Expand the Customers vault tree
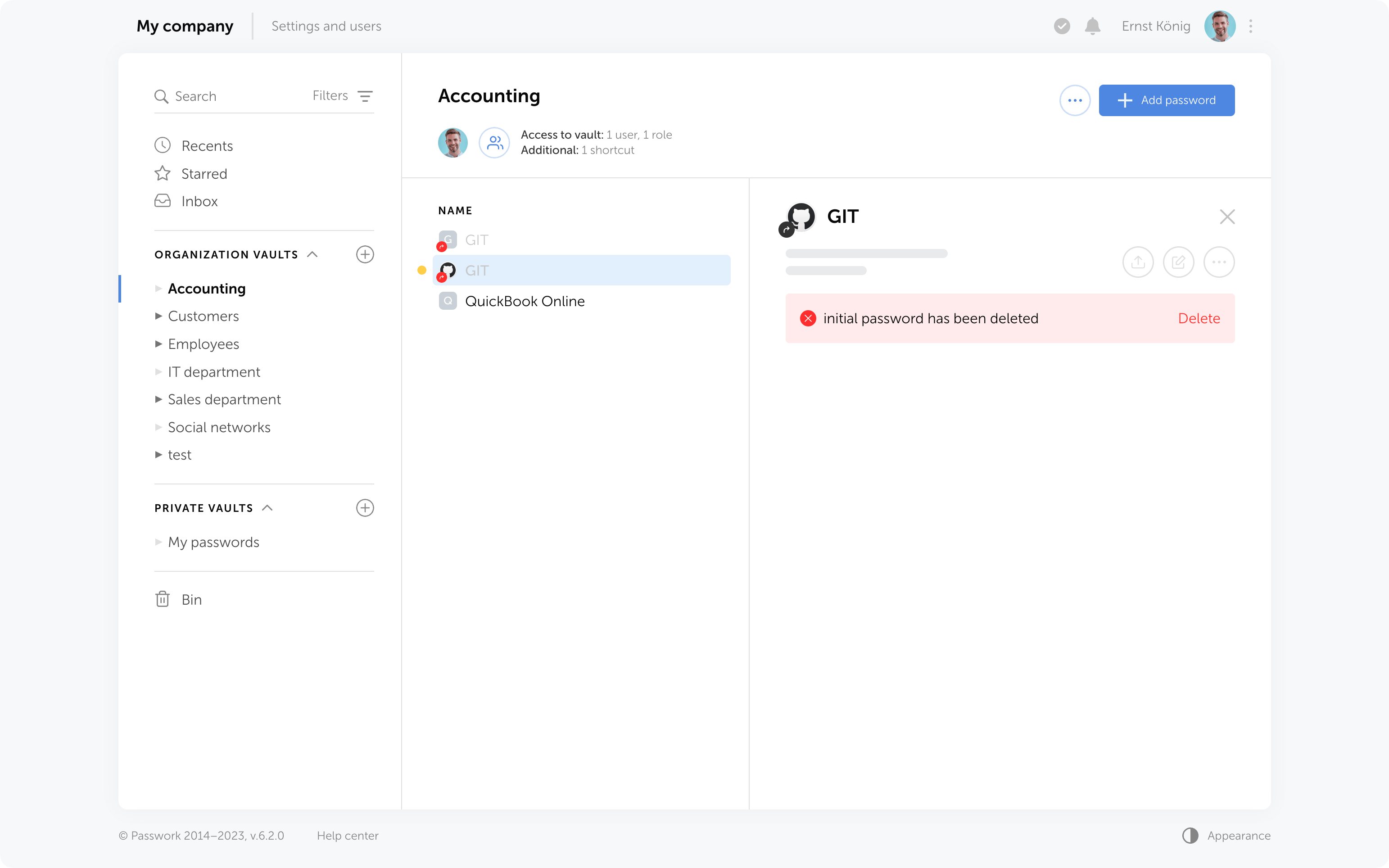Image resolution: width=1389 pixels, height=868 pixels. point(158,316)
